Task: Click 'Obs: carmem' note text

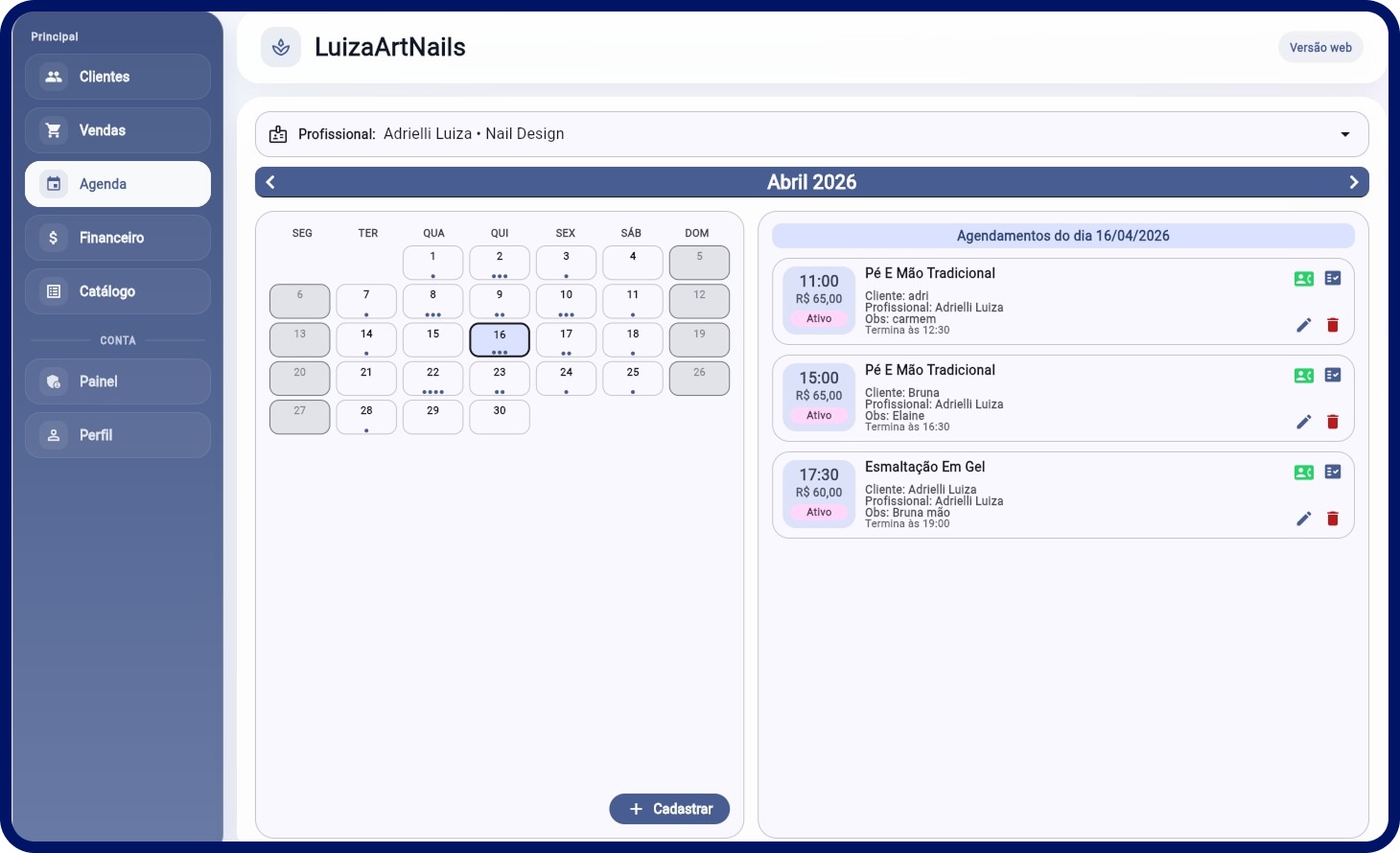Action: [x=900, y=319]
